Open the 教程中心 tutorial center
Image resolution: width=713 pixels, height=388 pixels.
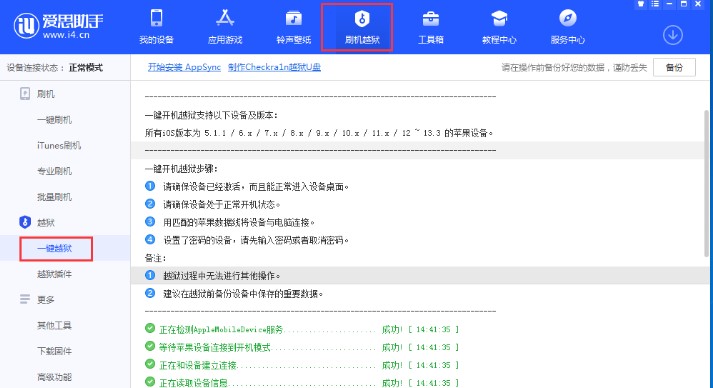click(499, 26)
